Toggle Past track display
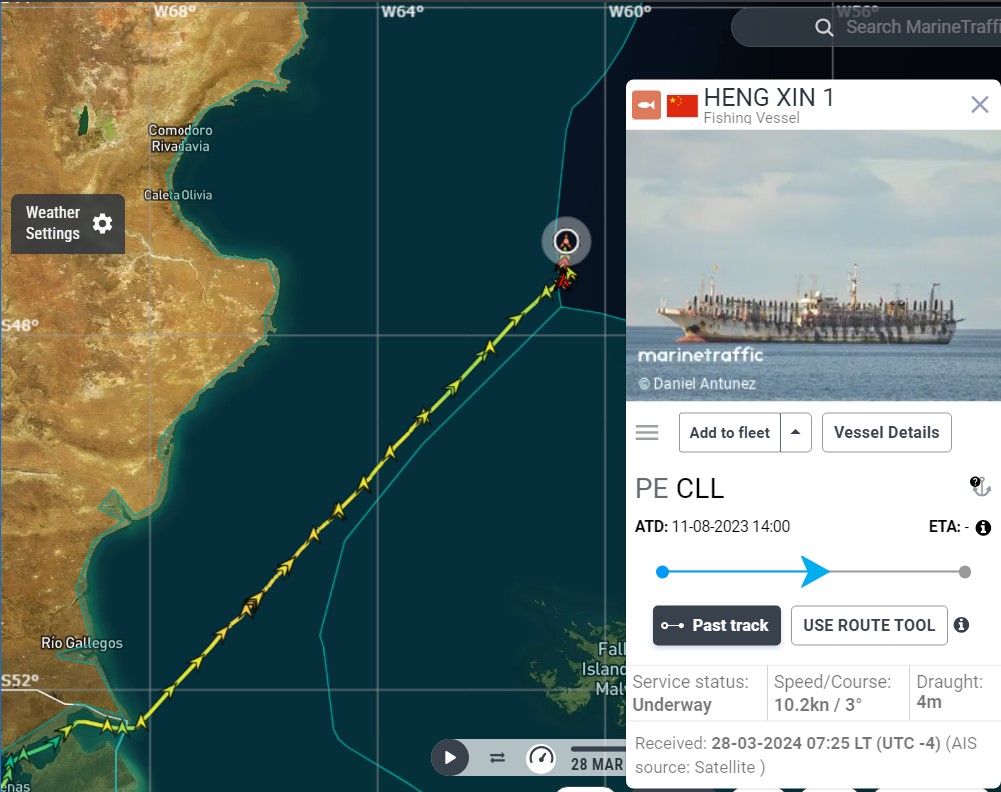The image size is (1001, 792). (716, 625)
